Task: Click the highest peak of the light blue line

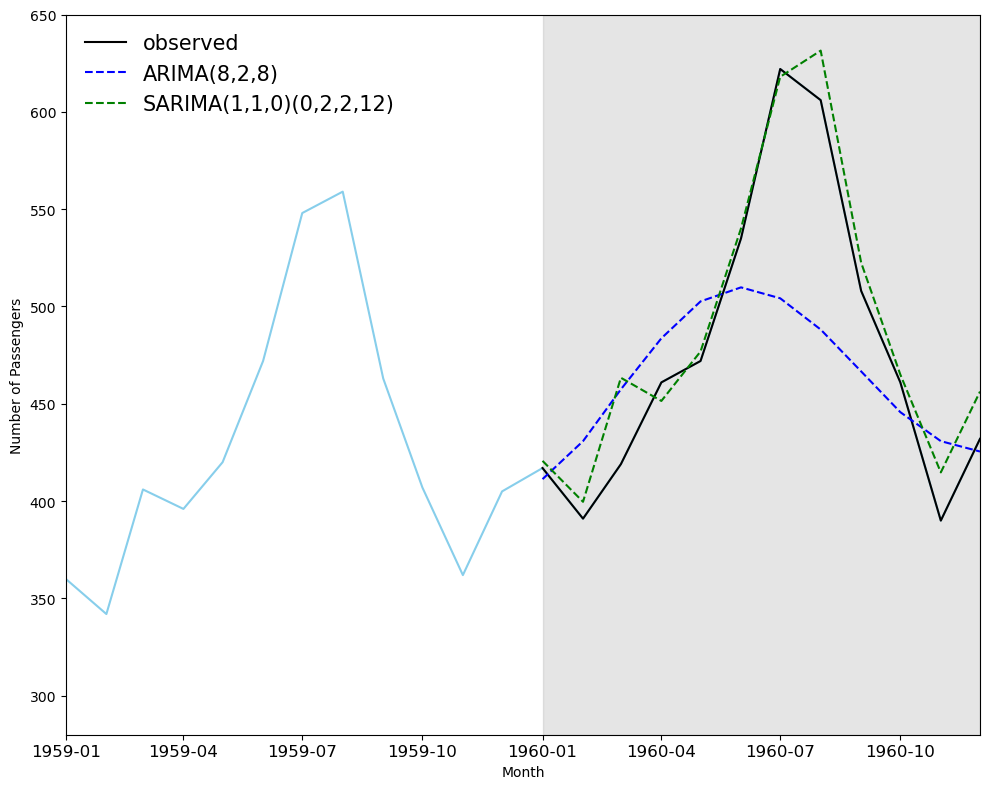Action: click(343, 191)
